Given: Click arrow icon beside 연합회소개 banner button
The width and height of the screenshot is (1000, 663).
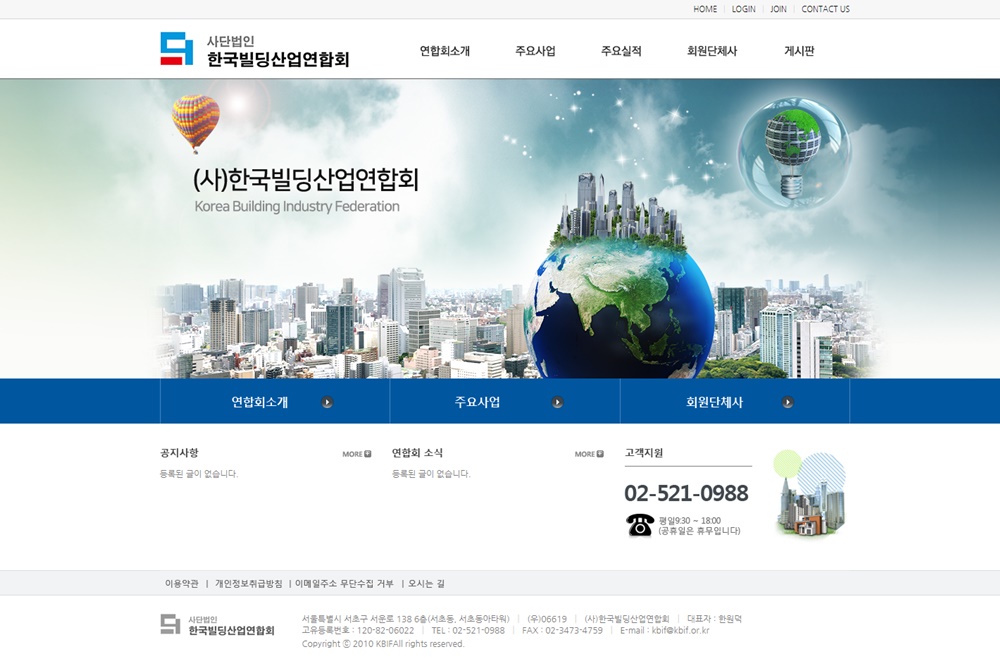Looking at the screenshot, I should tap(327, 403).
